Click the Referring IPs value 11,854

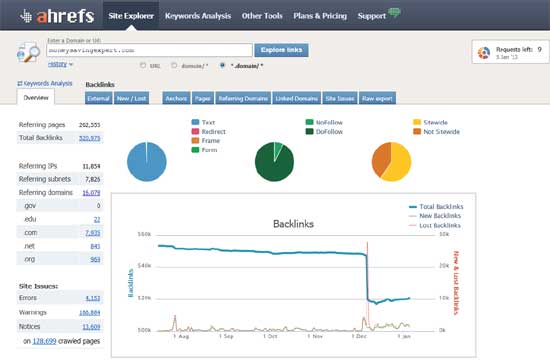91,166
